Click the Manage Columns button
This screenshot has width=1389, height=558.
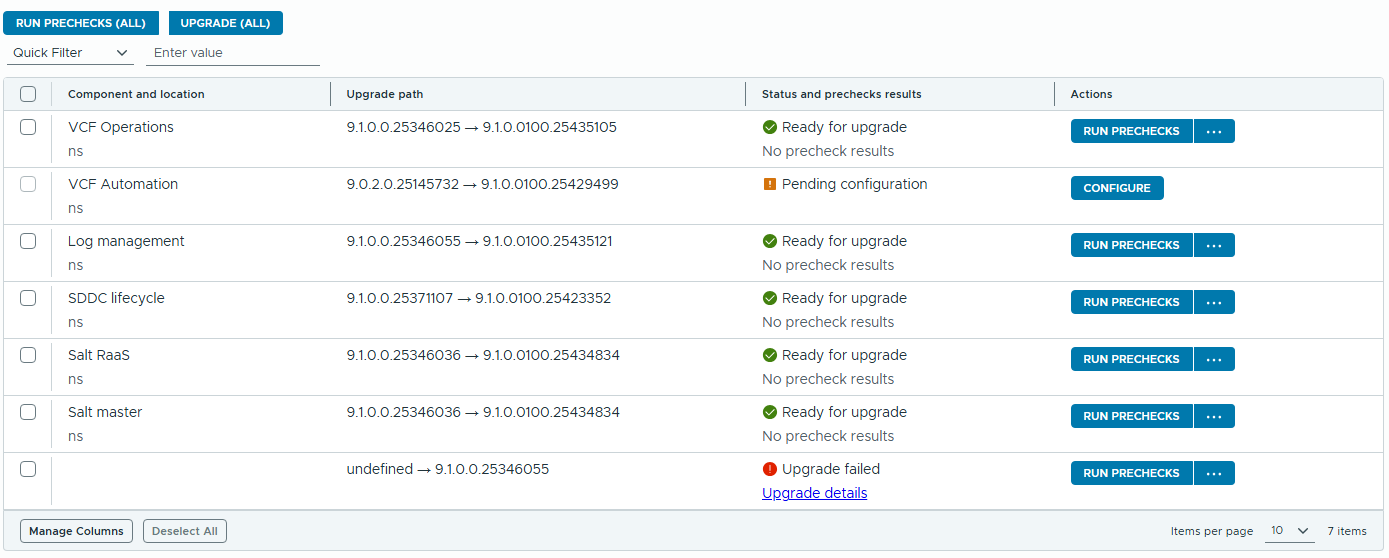click(x=76, y=531)
